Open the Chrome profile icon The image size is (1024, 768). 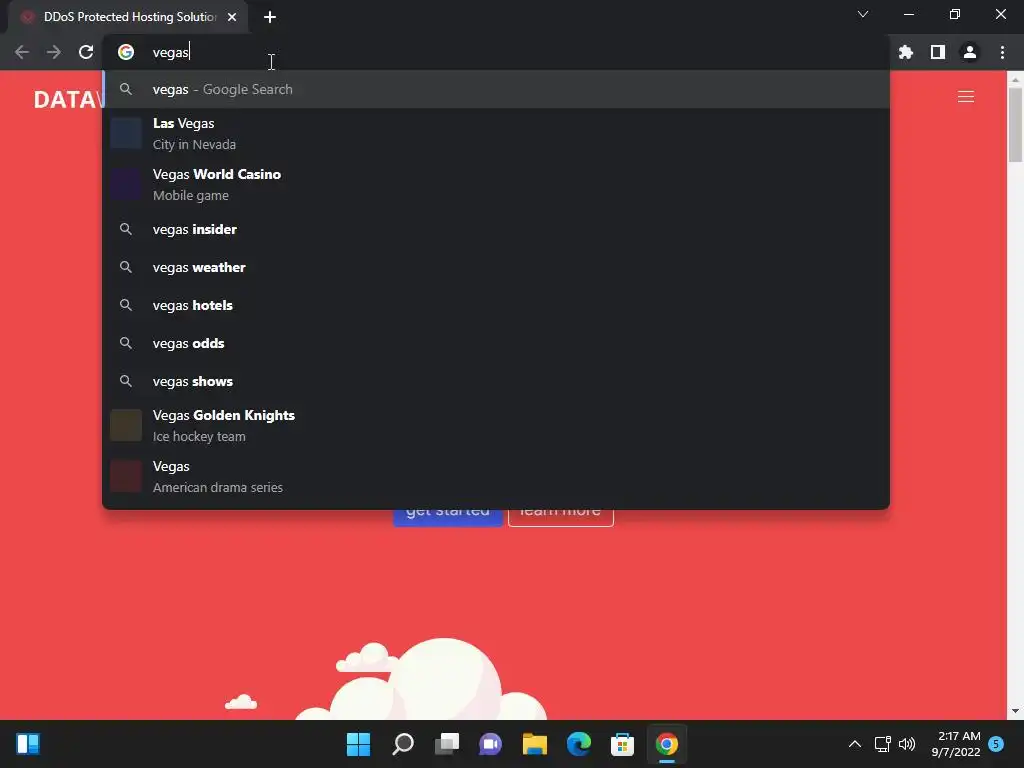[970, 52]
